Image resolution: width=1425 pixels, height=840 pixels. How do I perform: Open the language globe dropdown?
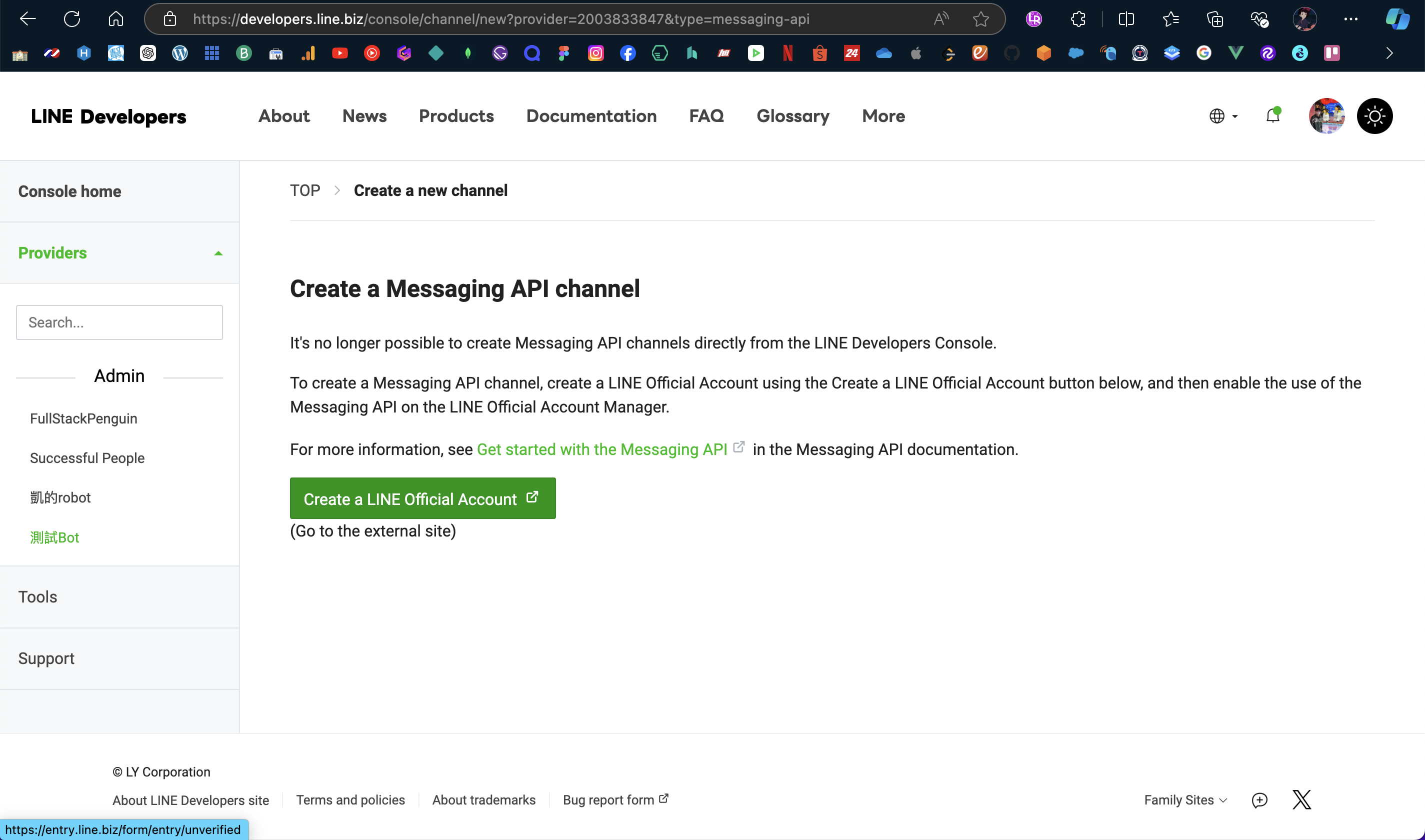(1222, 115)
